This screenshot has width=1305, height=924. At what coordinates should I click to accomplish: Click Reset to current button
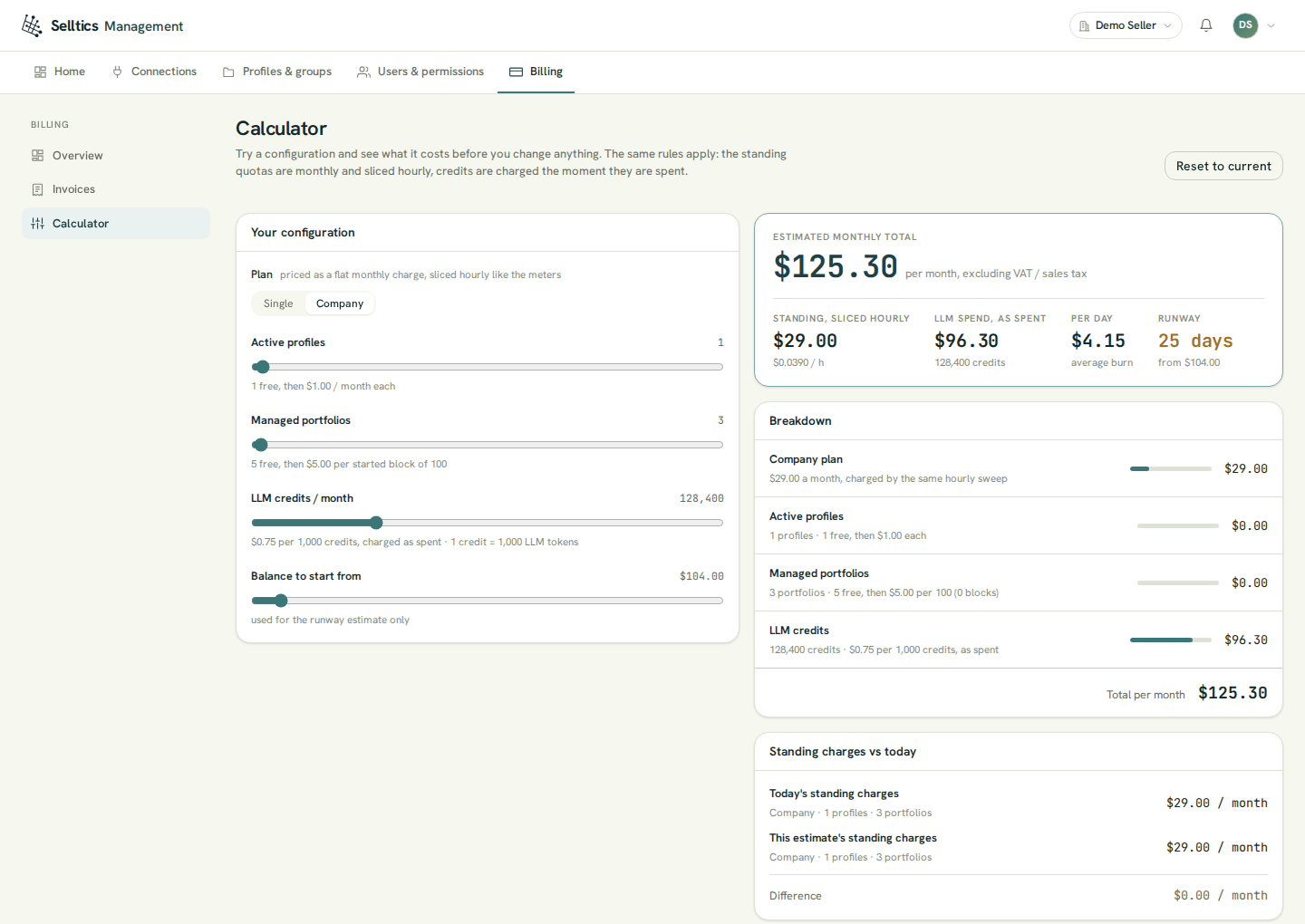[1223, 166]
